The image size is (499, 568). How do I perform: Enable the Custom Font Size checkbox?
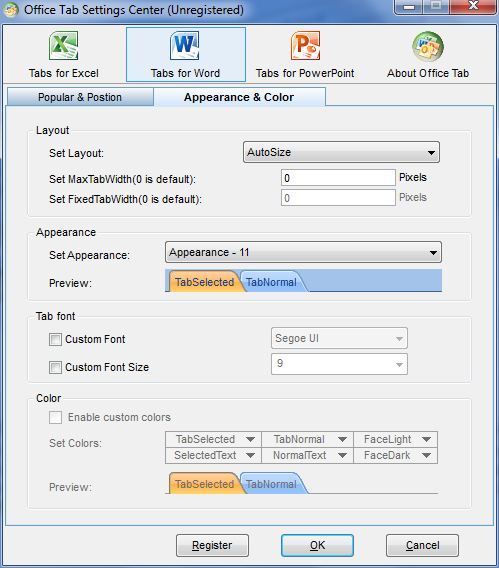pyautogui.click(x=55, y=367)
